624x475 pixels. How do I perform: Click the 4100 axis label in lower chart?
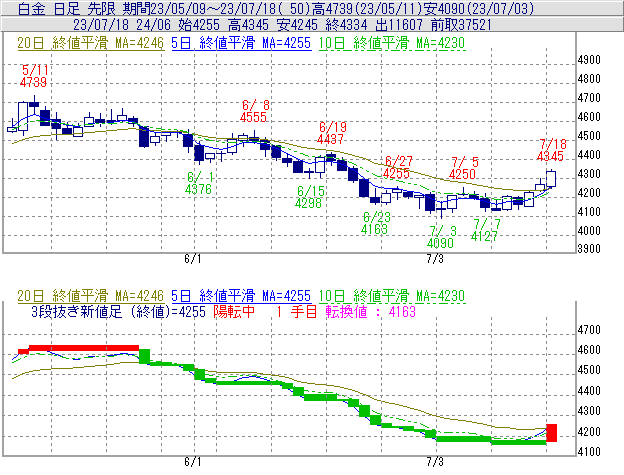point(589,452)
